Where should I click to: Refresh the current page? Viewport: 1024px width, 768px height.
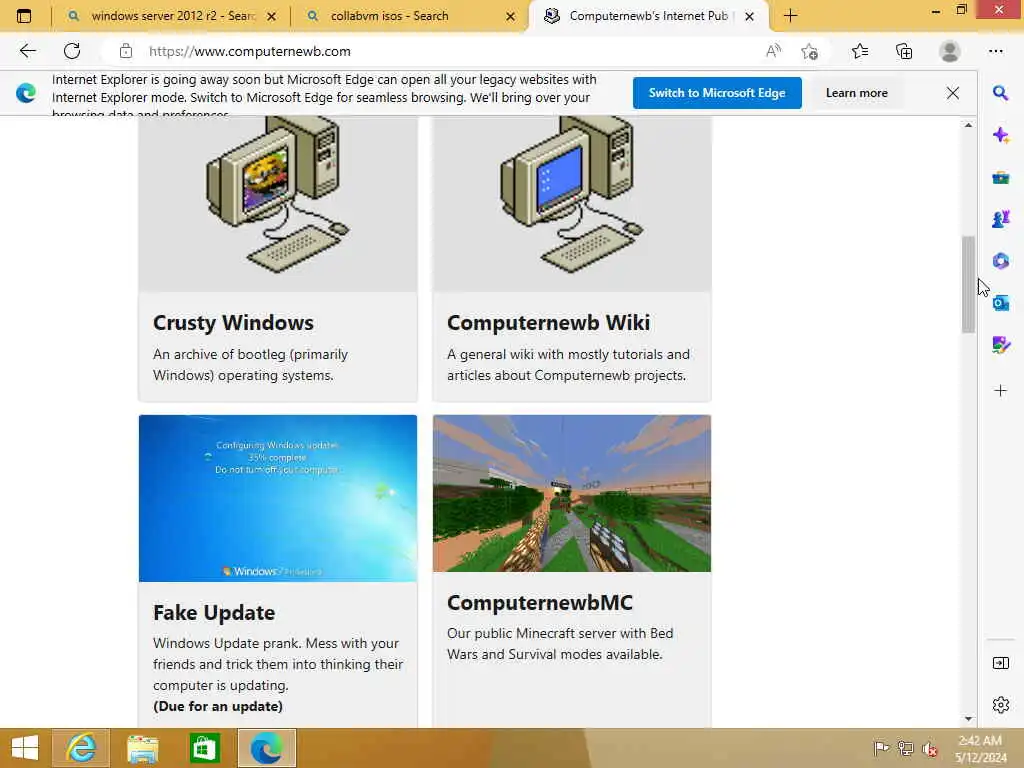(72, 51)
